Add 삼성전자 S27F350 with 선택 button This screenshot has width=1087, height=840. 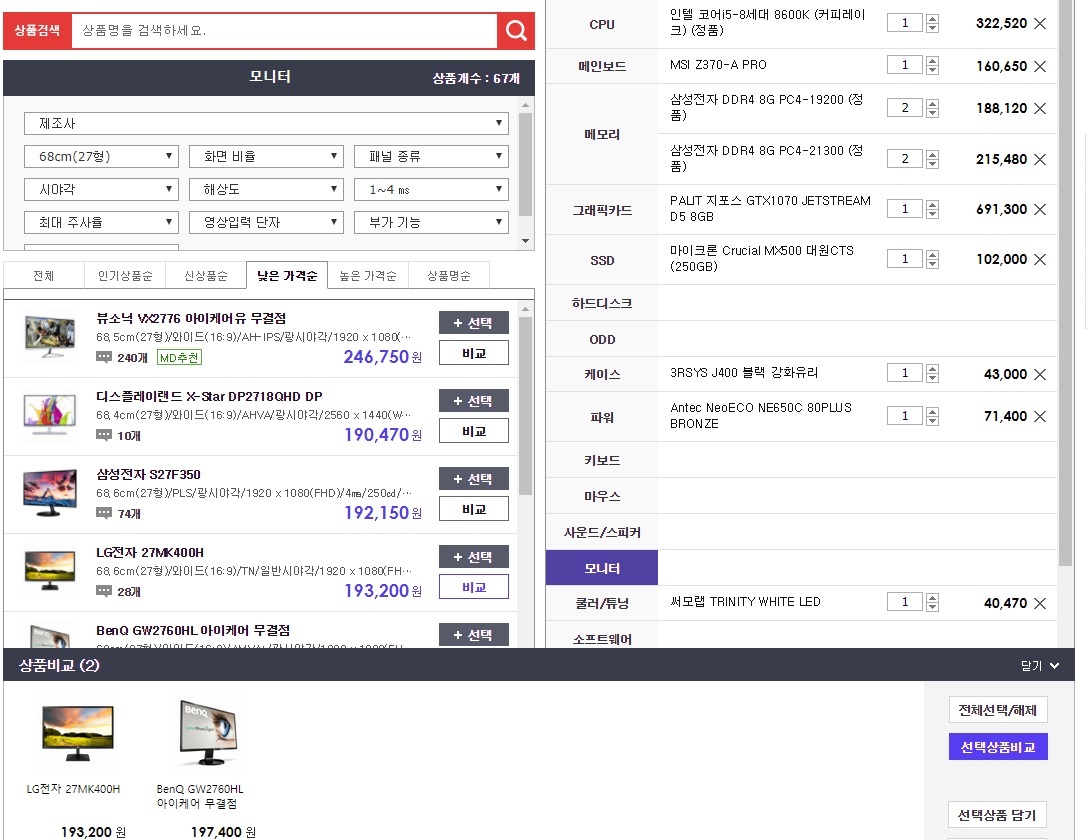pyautogui.click(x=473, y=479)
